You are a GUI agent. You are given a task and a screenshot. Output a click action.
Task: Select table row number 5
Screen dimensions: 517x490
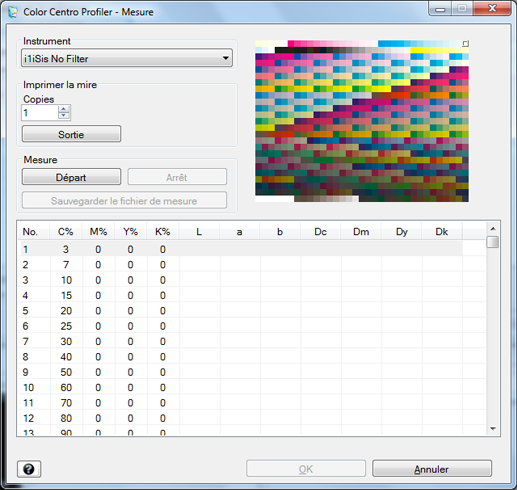(x=241, y=311)
